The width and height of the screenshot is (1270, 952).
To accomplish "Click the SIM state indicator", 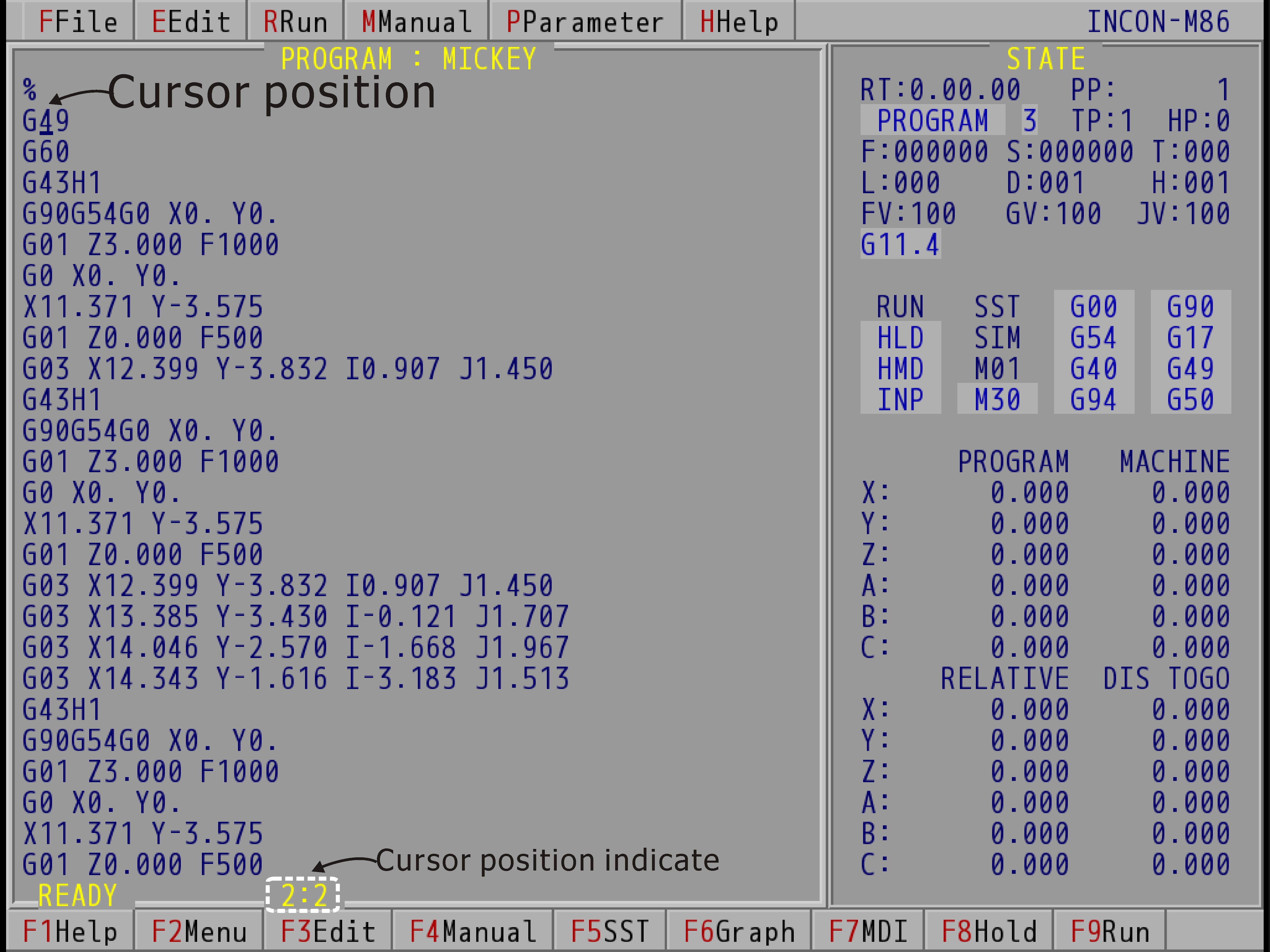I will (x=997, y=338).
